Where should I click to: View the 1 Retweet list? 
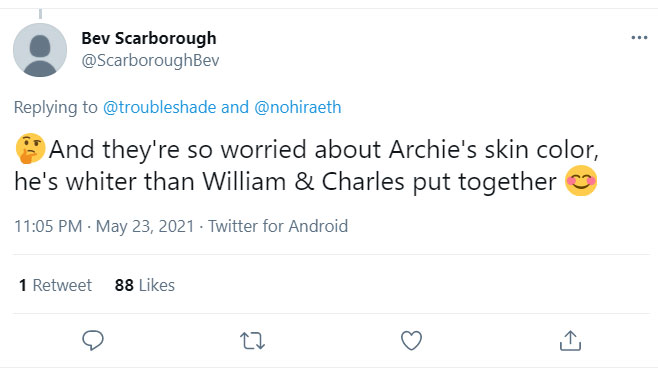[x=55, y=285]
